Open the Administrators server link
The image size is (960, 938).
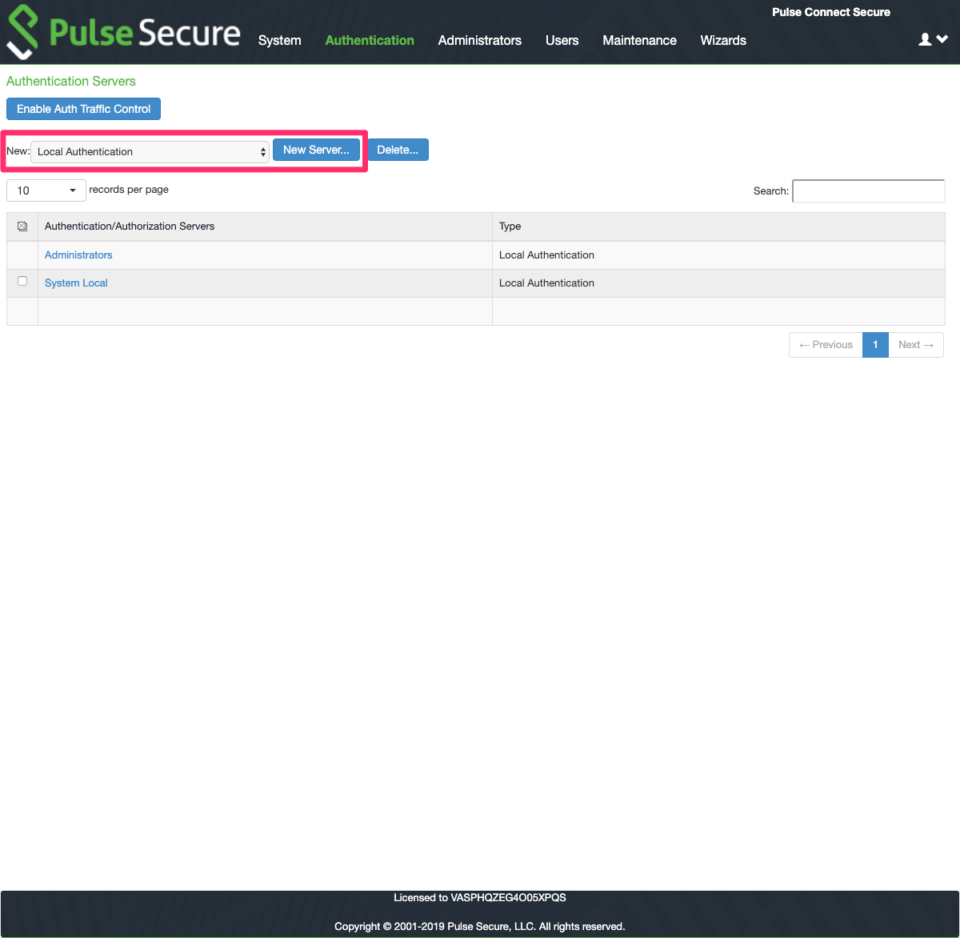[78, 254]
